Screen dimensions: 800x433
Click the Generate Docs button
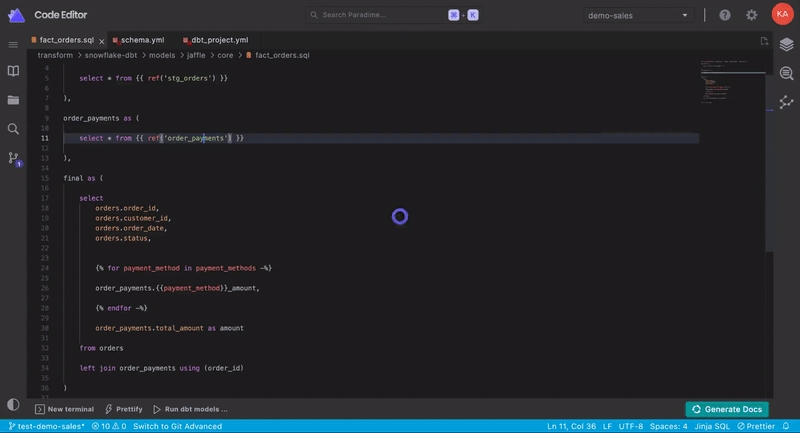727,409
